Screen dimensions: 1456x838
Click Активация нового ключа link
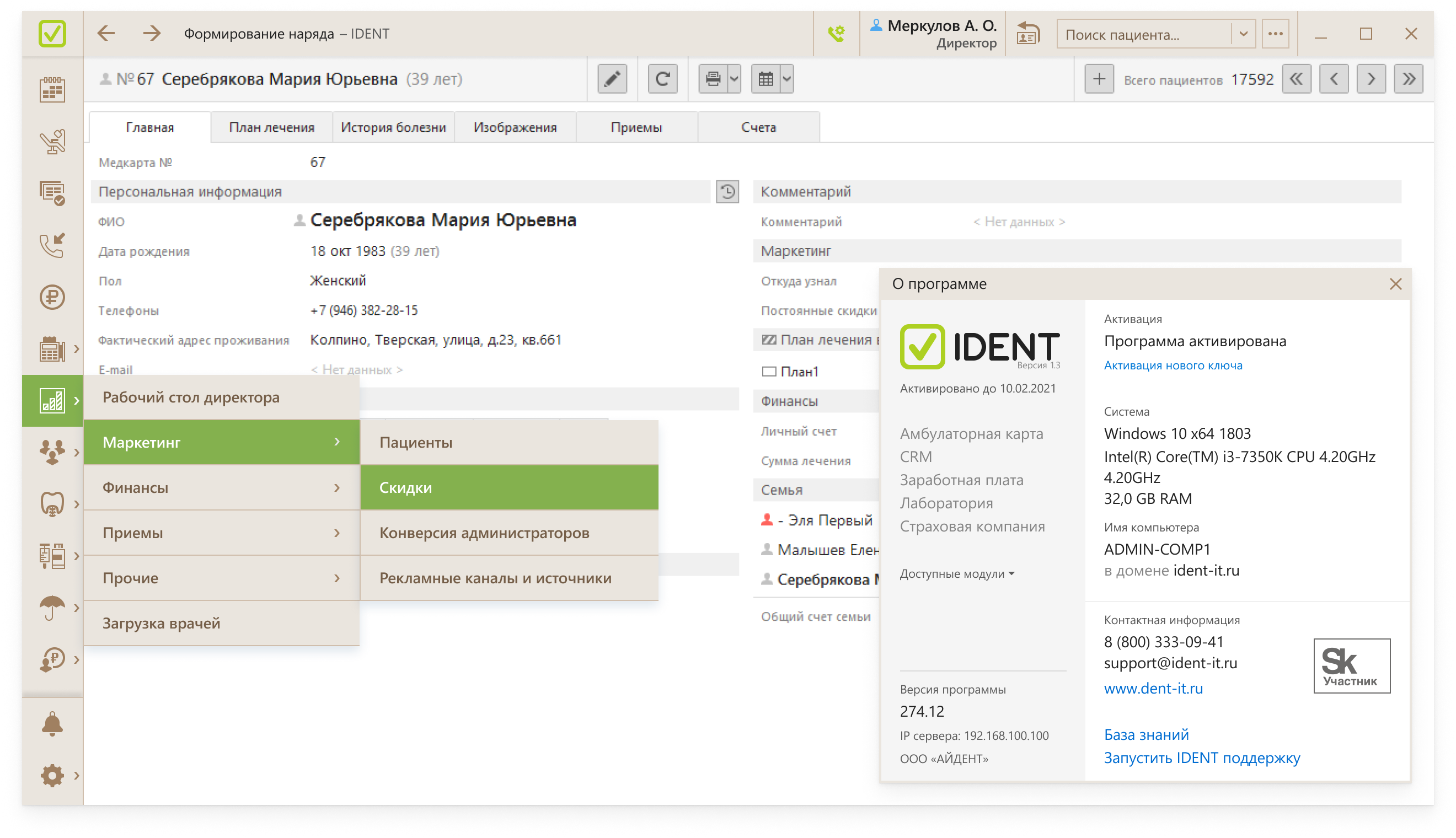point(1173,366)
